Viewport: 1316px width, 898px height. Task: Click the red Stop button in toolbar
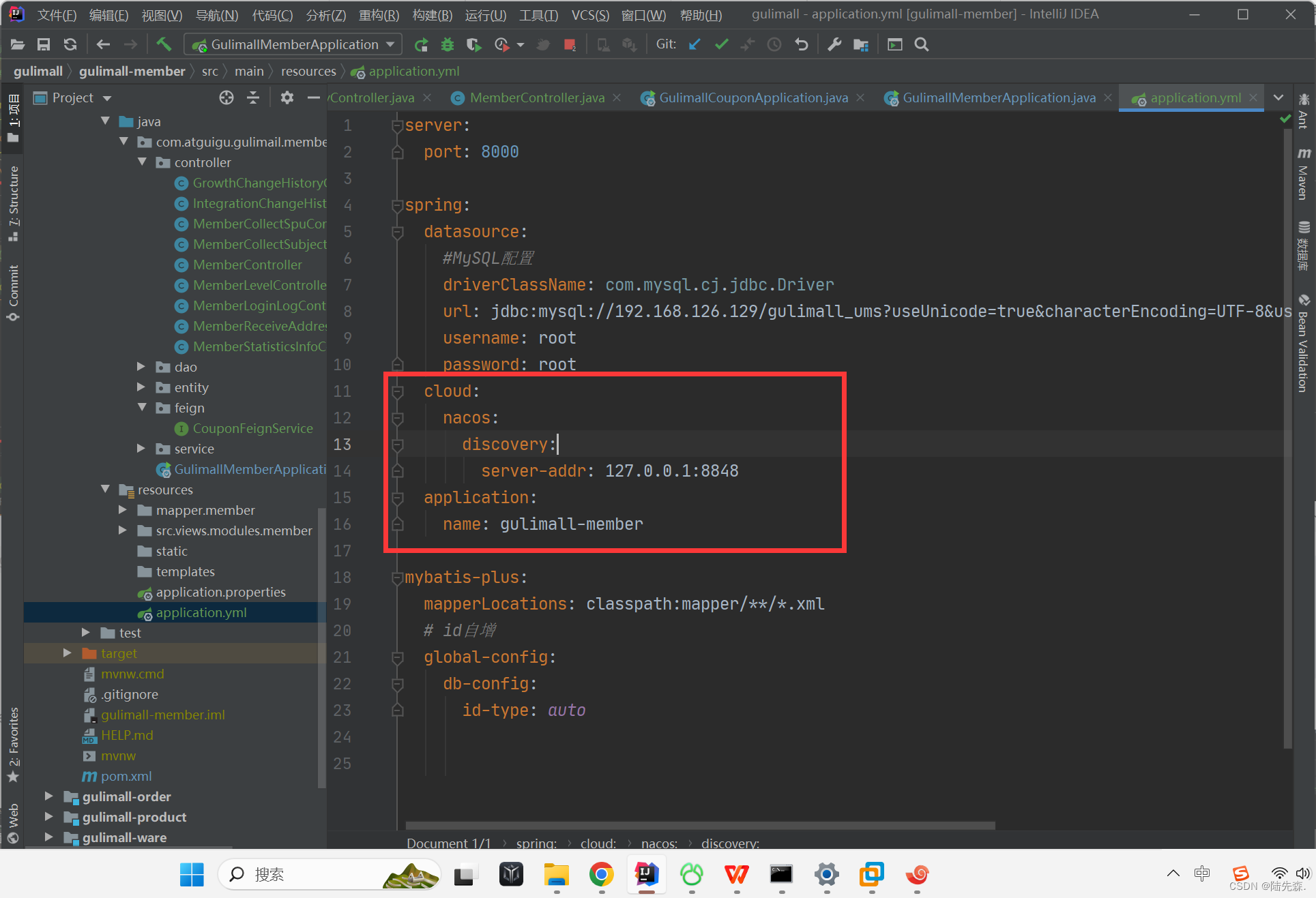(x=570, y=44)
